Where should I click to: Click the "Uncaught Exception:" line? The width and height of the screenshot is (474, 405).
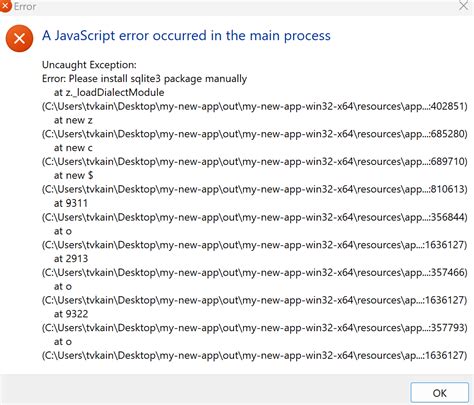pyautogui.click(x=89, y=65)
